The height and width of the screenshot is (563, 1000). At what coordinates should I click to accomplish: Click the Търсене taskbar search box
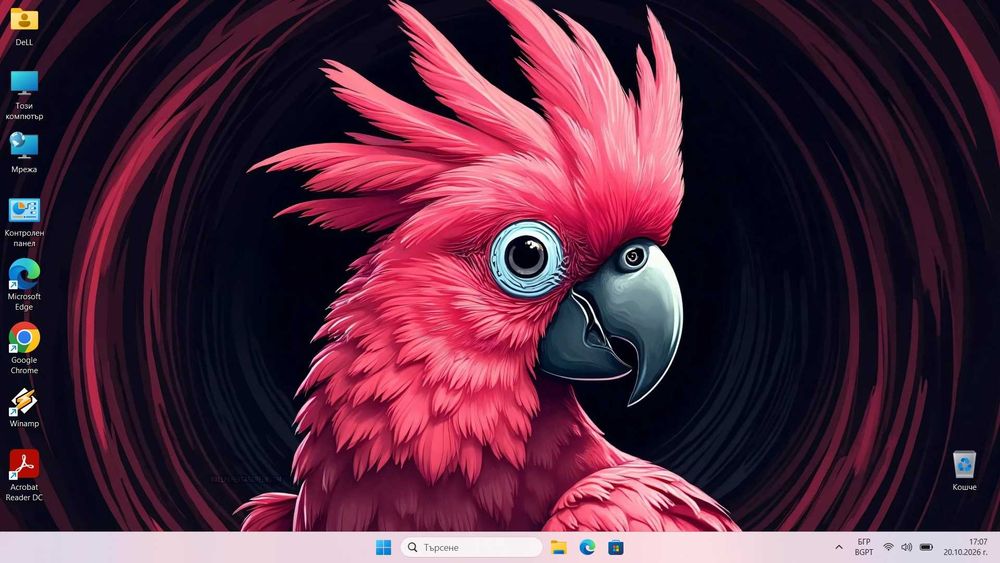[471, 547]
